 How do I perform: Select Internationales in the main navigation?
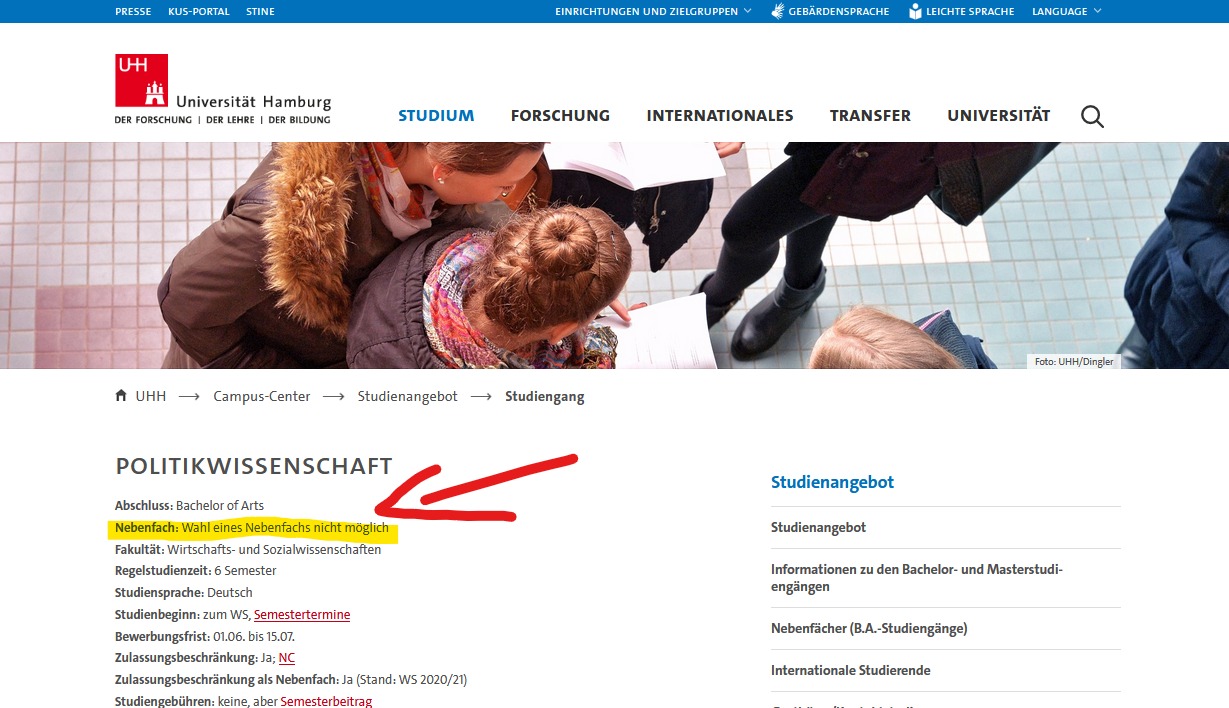pos(719,115)
